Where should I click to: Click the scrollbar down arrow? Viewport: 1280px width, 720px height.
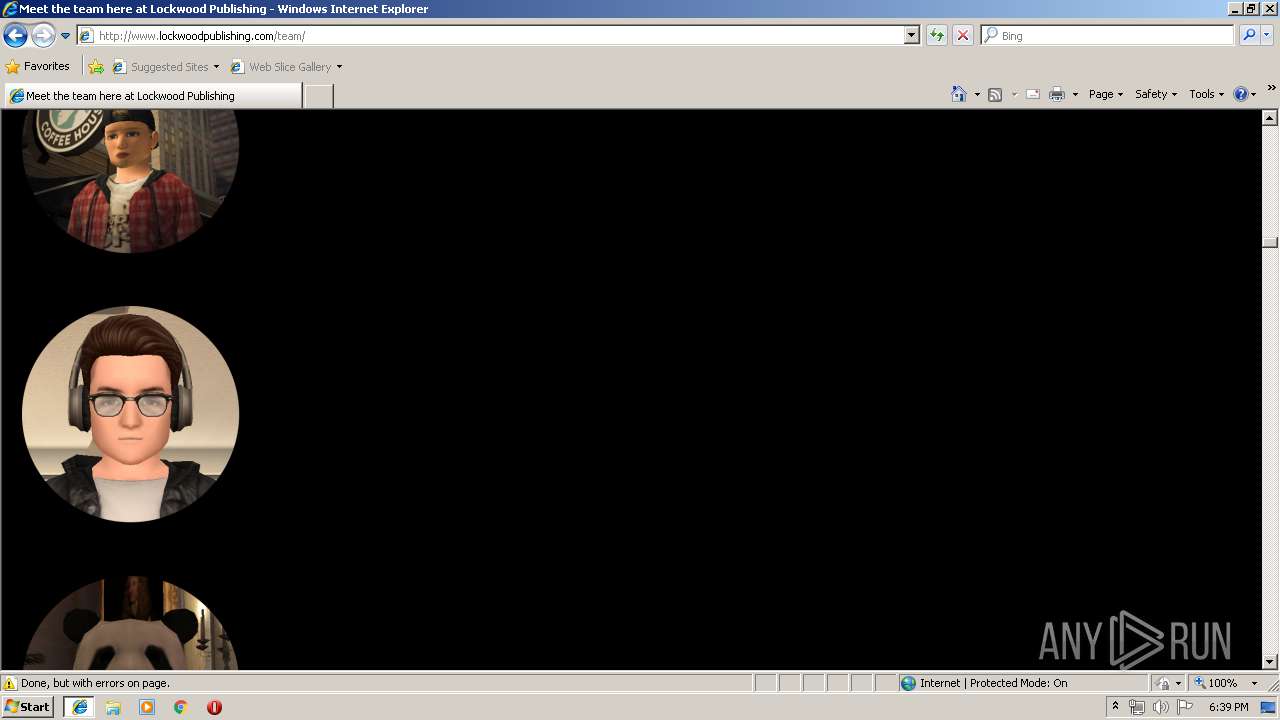pyautogui.click(x=1270, y=661)
